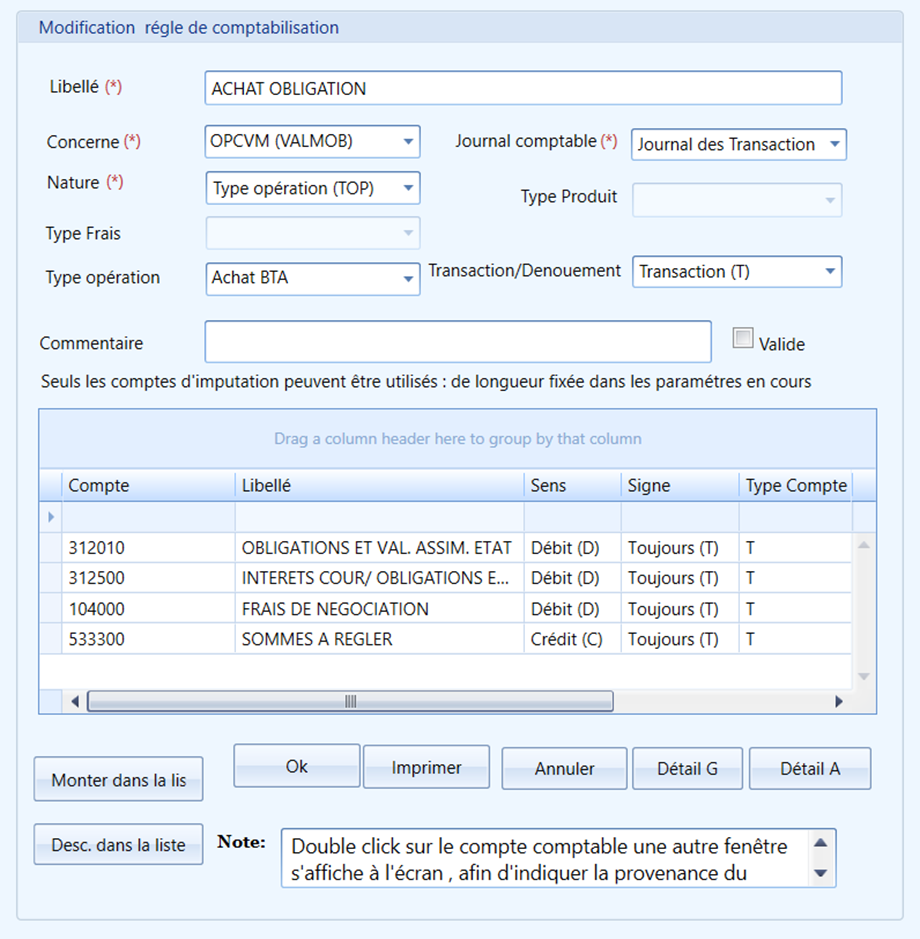920x939 pixels.
Task: Sort by the Libellé grid column header
Action: [379, 485]
